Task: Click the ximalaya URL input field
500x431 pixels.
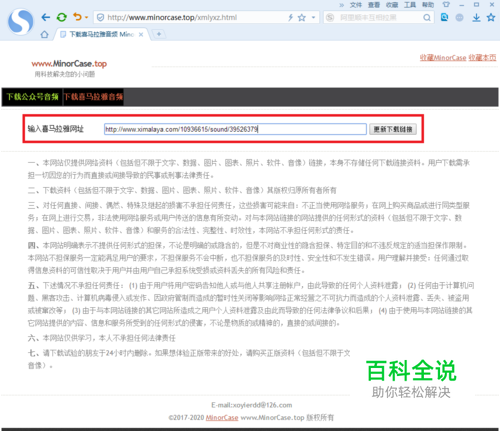Action: coord(235,129)
